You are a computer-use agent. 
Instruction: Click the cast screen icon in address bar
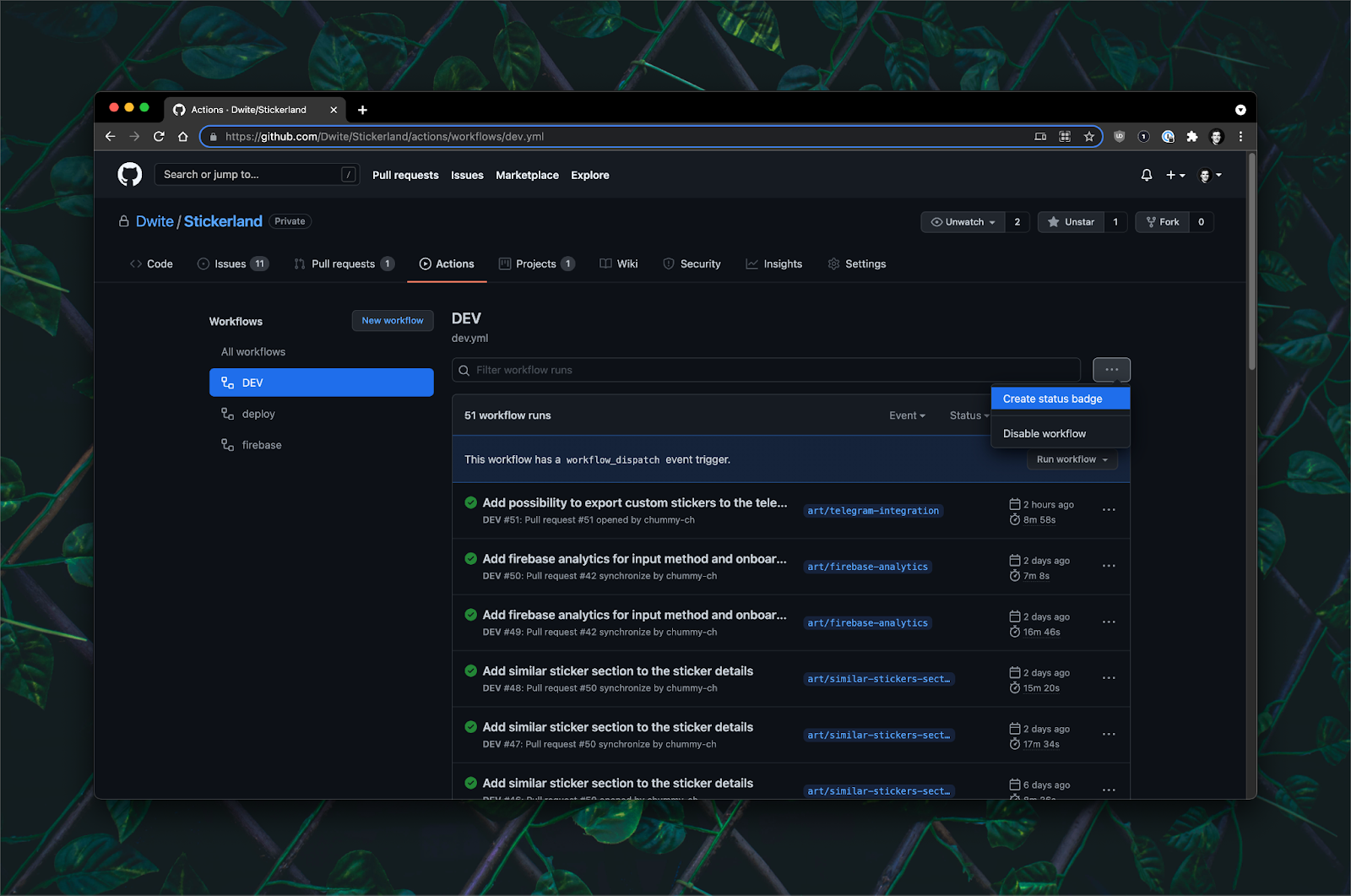coord(1040,136)
